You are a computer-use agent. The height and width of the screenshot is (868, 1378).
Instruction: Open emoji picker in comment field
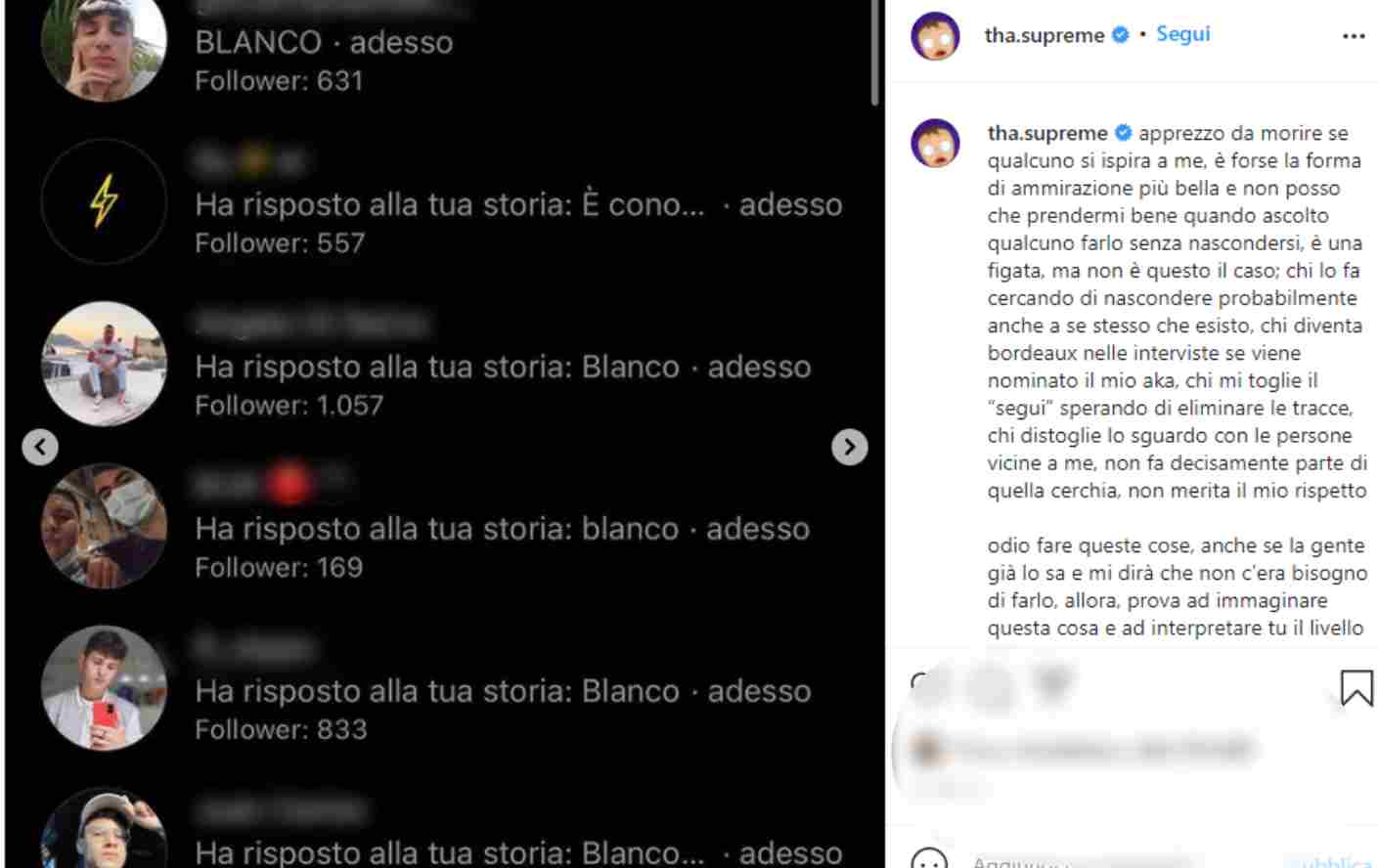(928, 860)
